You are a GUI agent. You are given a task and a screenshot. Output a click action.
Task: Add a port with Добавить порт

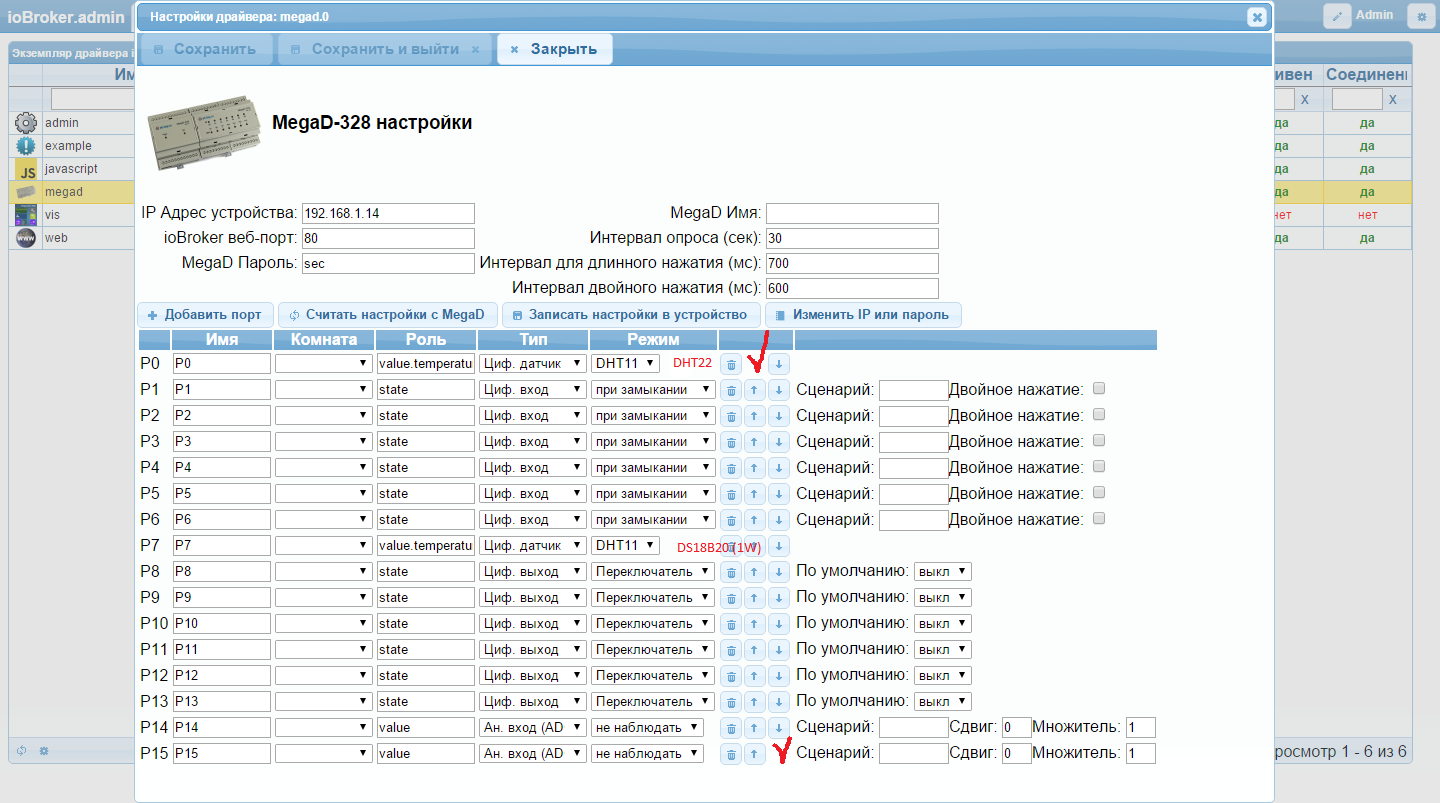click(x=205, y=315)
